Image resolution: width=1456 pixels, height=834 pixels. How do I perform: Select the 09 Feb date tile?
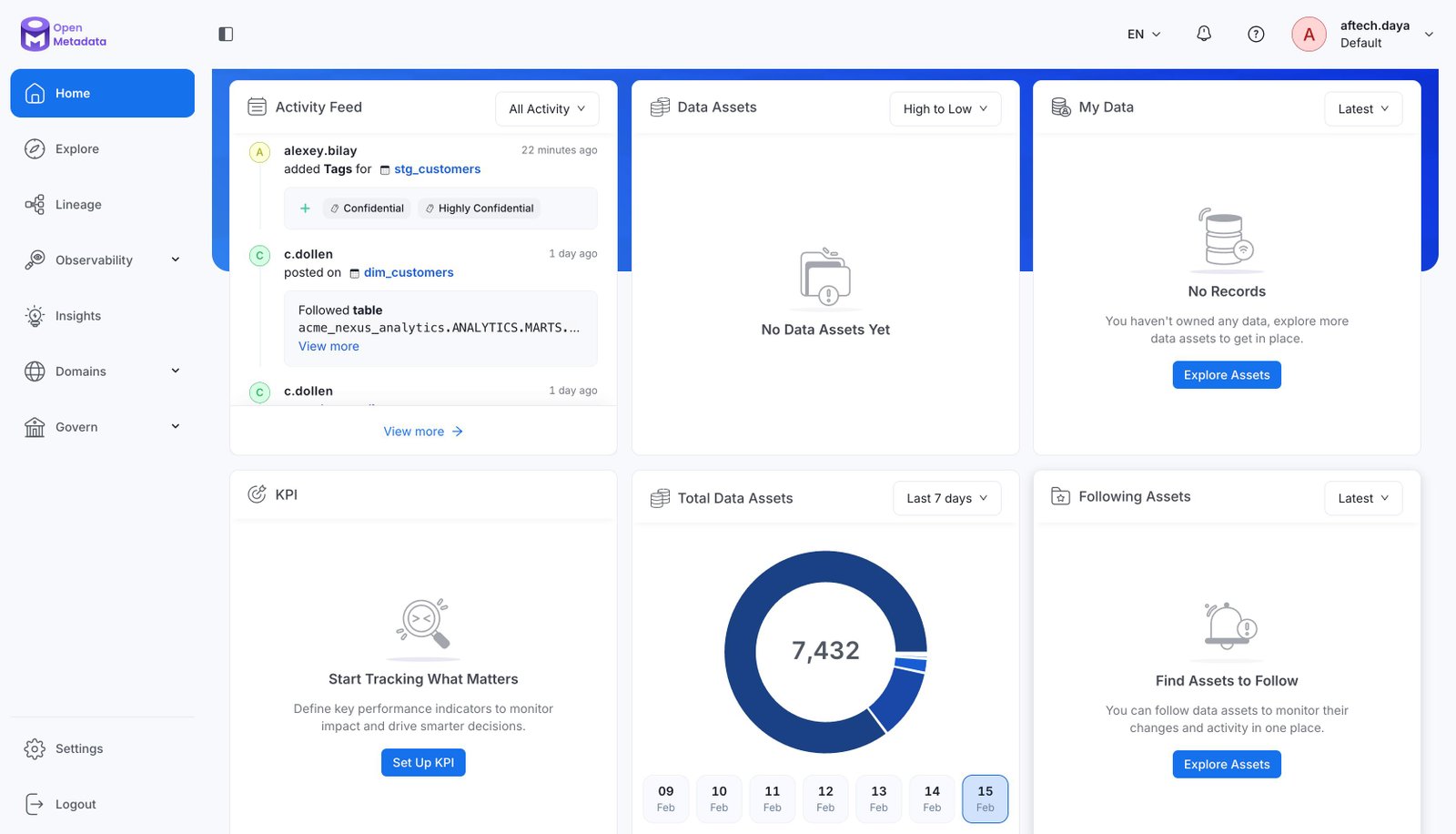click(666, 798)
